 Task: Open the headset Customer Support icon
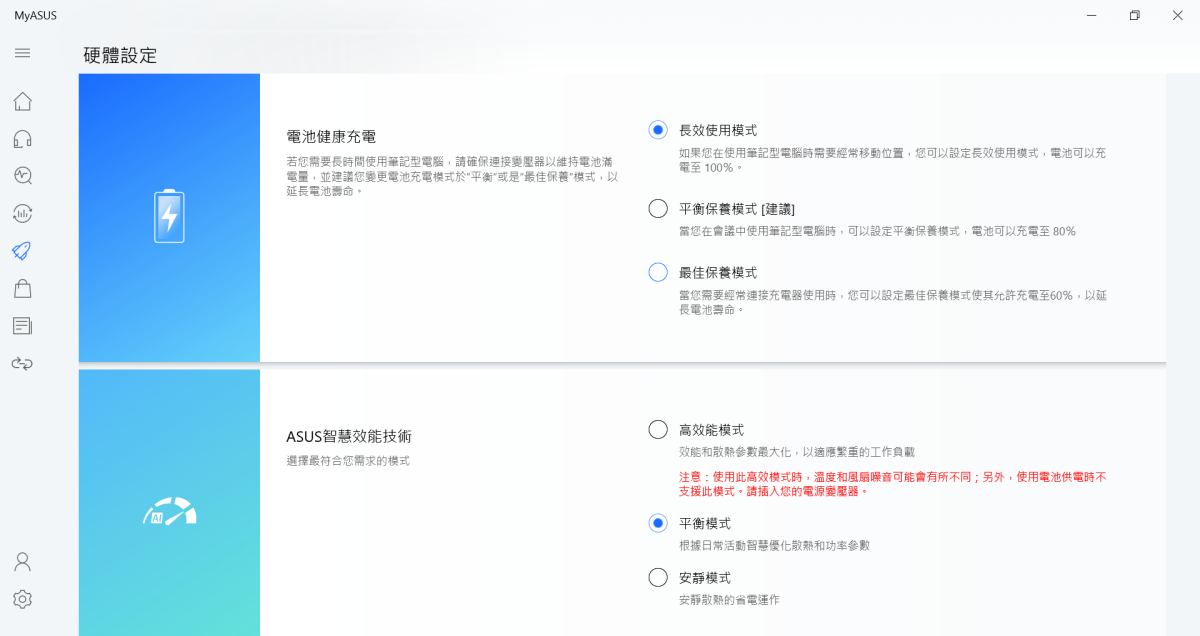(22, 139)
